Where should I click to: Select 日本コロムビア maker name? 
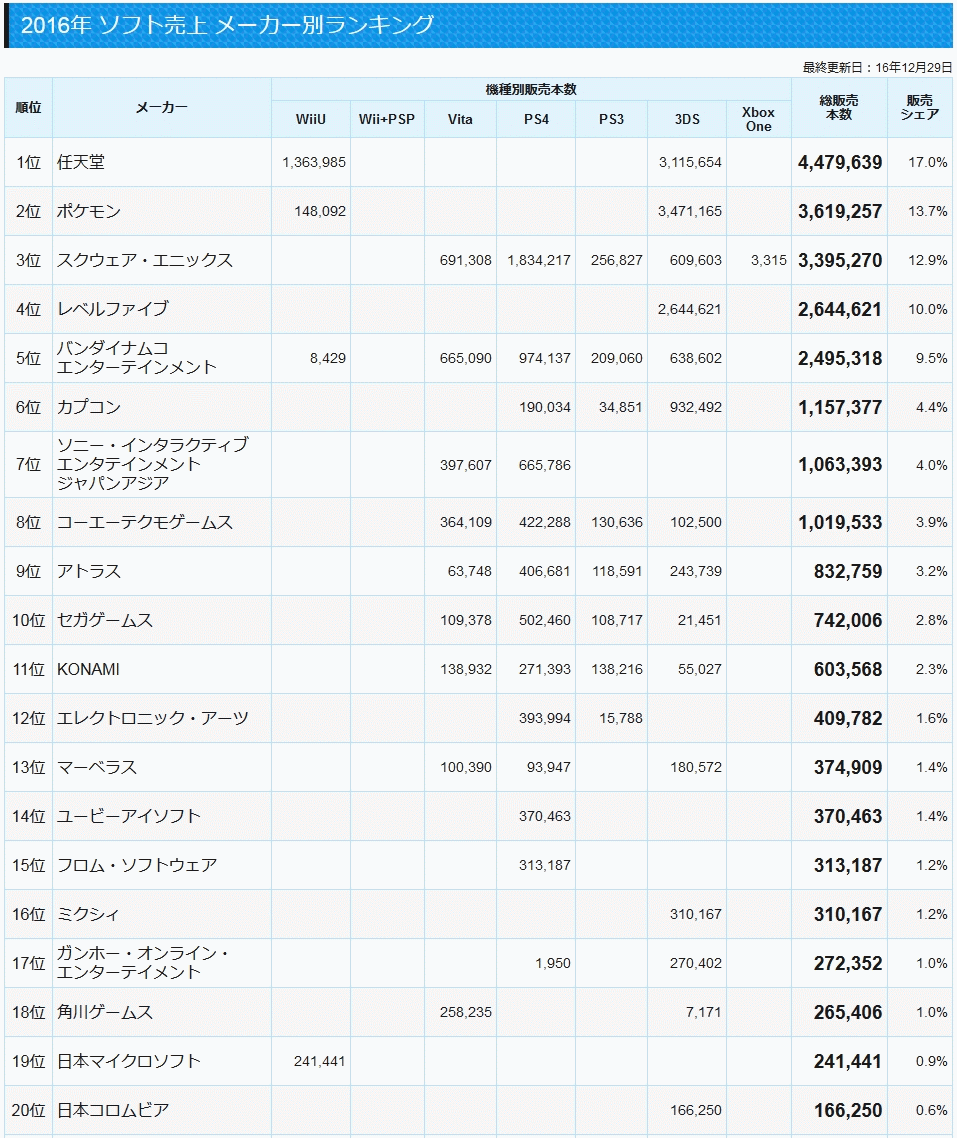click(x=112, y=1110)
